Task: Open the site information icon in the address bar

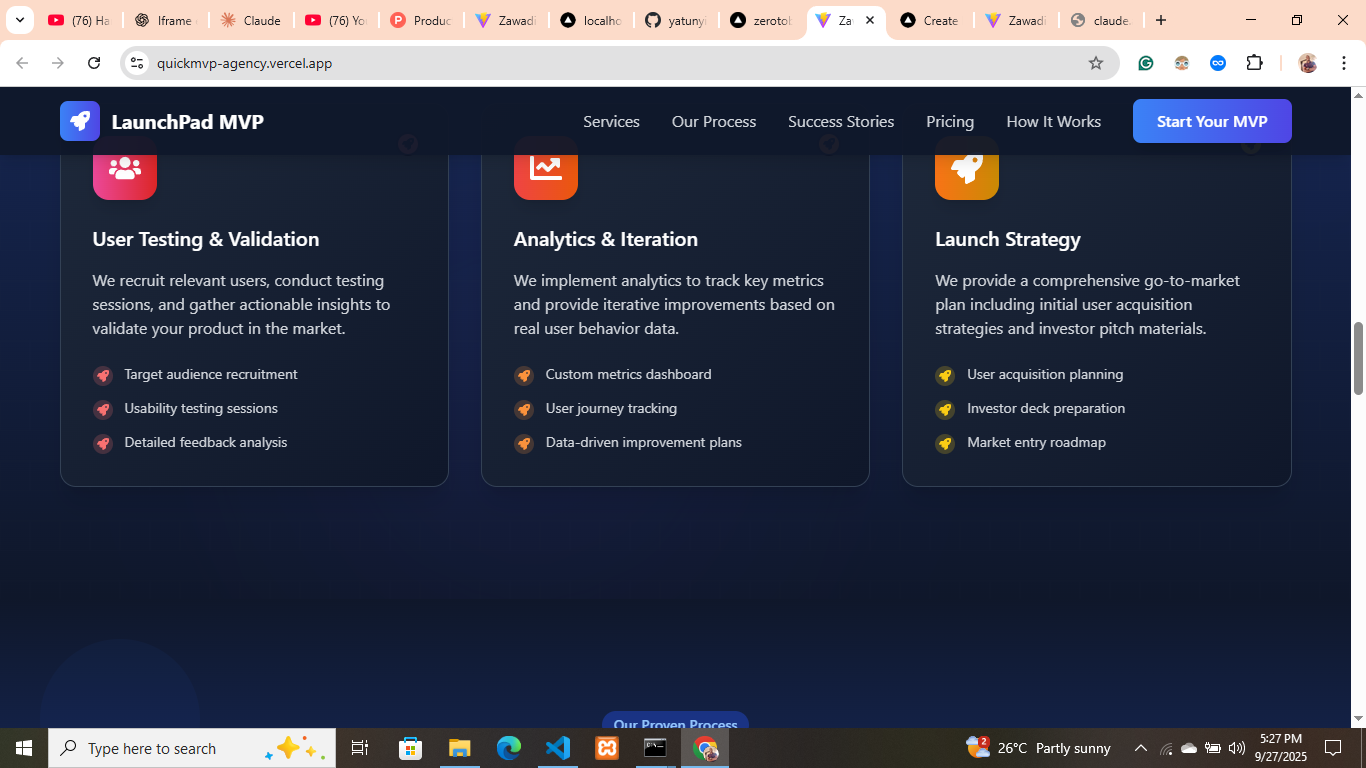Action: click(138, 63)
